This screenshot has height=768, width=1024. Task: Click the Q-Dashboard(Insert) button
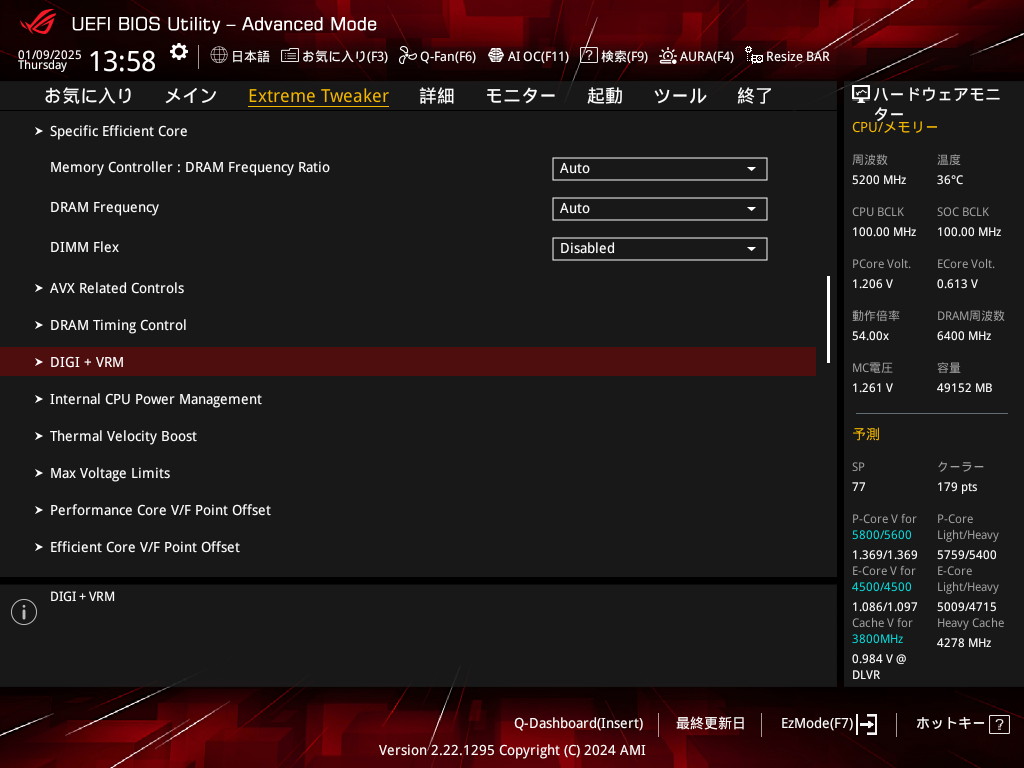(x=578, y=723)
